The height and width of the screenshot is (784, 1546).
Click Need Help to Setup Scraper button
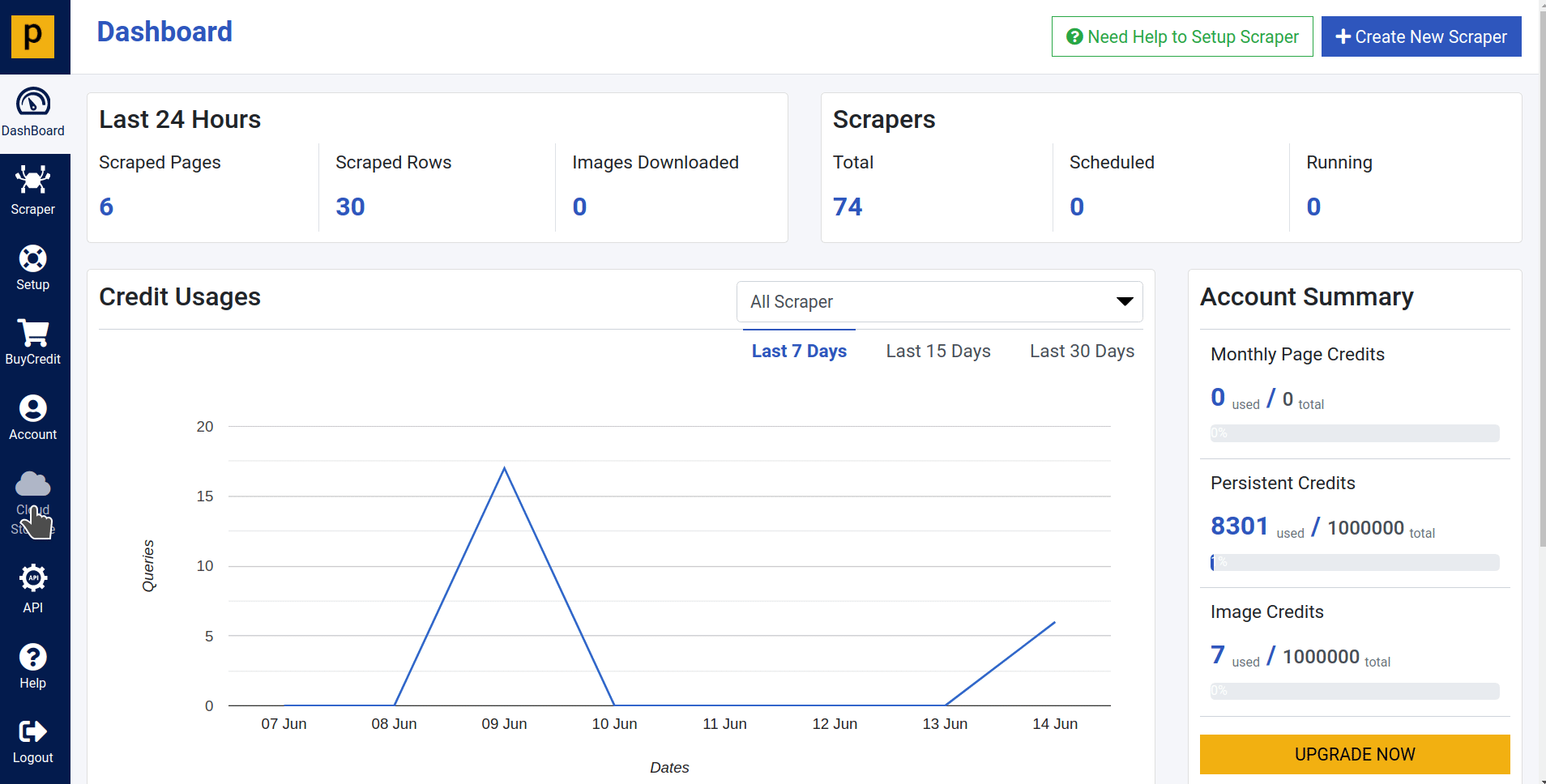[x=1182, y=36]
